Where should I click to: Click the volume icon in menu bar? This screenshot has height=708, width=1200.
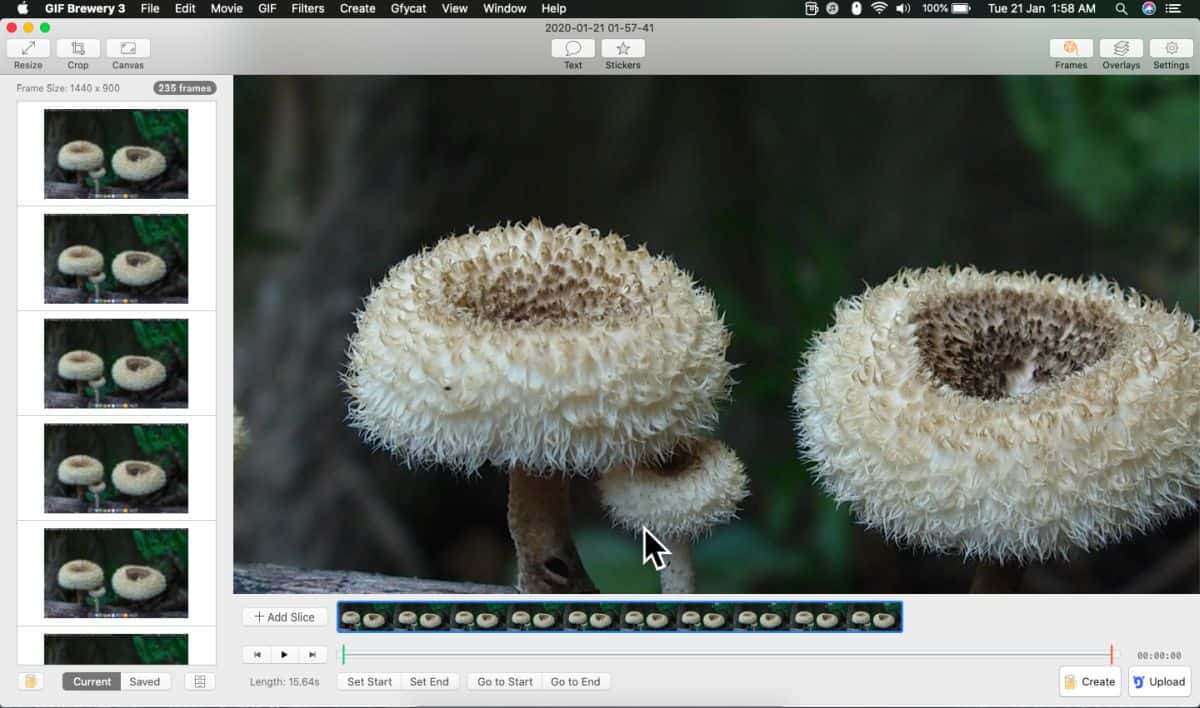tap(904, 8)
